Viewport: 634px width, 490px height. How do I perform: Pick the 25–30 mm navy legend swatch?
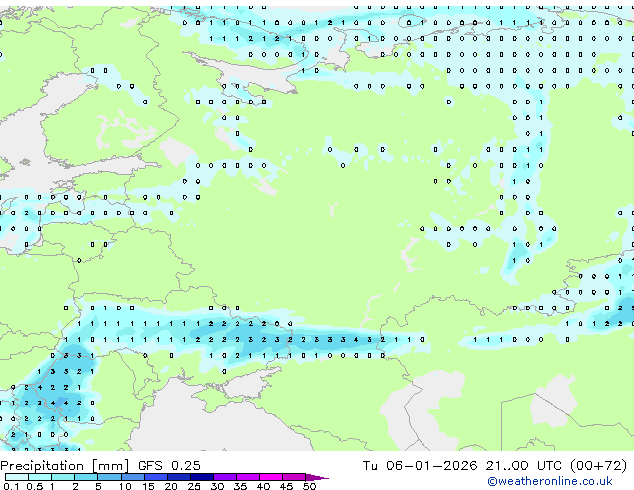point(202,477)
